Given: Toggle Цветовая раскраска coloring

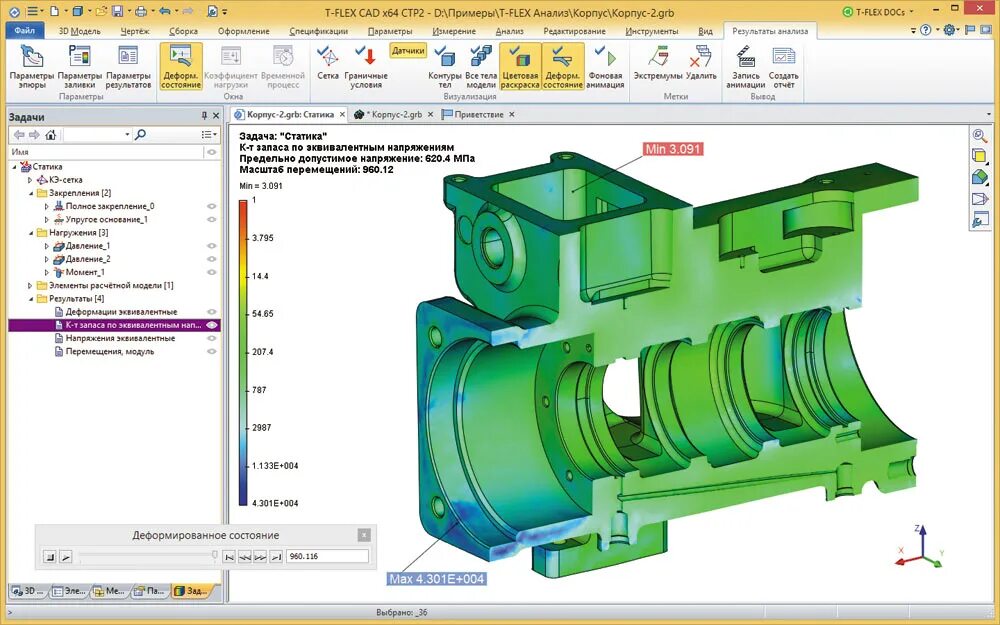Looking at the screenshot, I should (520, 67).
